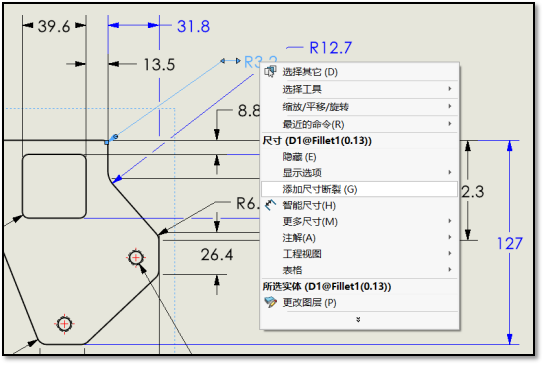Open the 最近的命令(R) submenu
This screenshot has height=365, width=544.
[x=359, y=124]
